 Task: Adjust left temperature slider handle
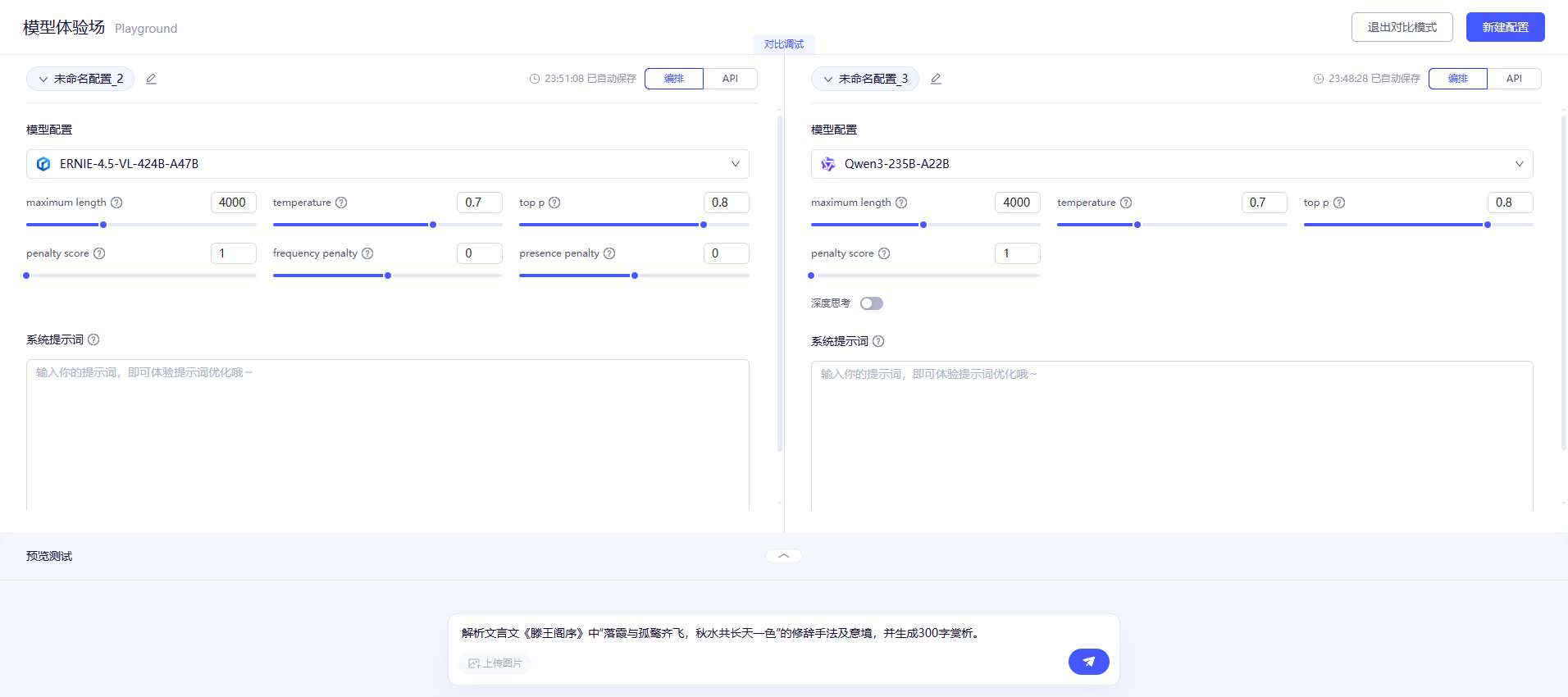pos(433,225)
